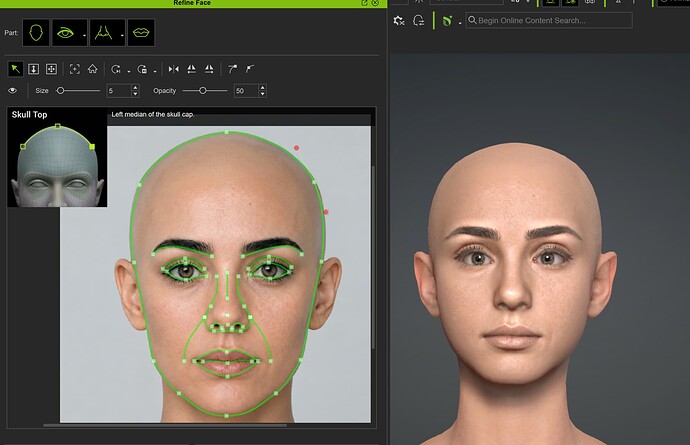Expand the nose part dropdown arrow
The height and width of the screenshot is (445, 690).
click(x=122, y=36)
